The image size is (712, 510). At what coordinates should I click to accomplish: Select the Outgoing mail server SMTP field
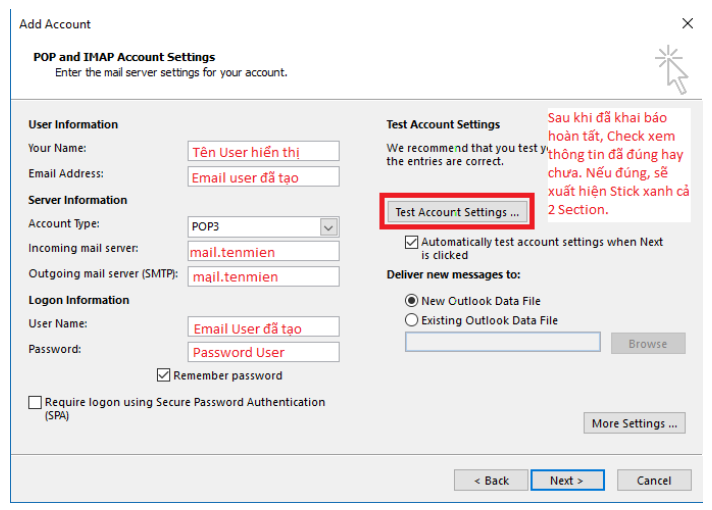pyautogui.click(x=264, y=276)
